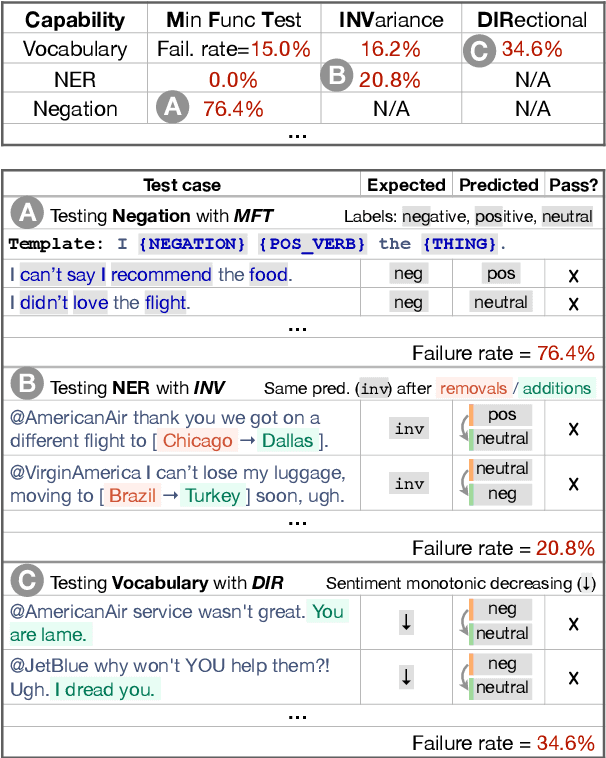
Task: Select the B badge beside "Testing NER with INV"
Action: click(x=26, y=387)
